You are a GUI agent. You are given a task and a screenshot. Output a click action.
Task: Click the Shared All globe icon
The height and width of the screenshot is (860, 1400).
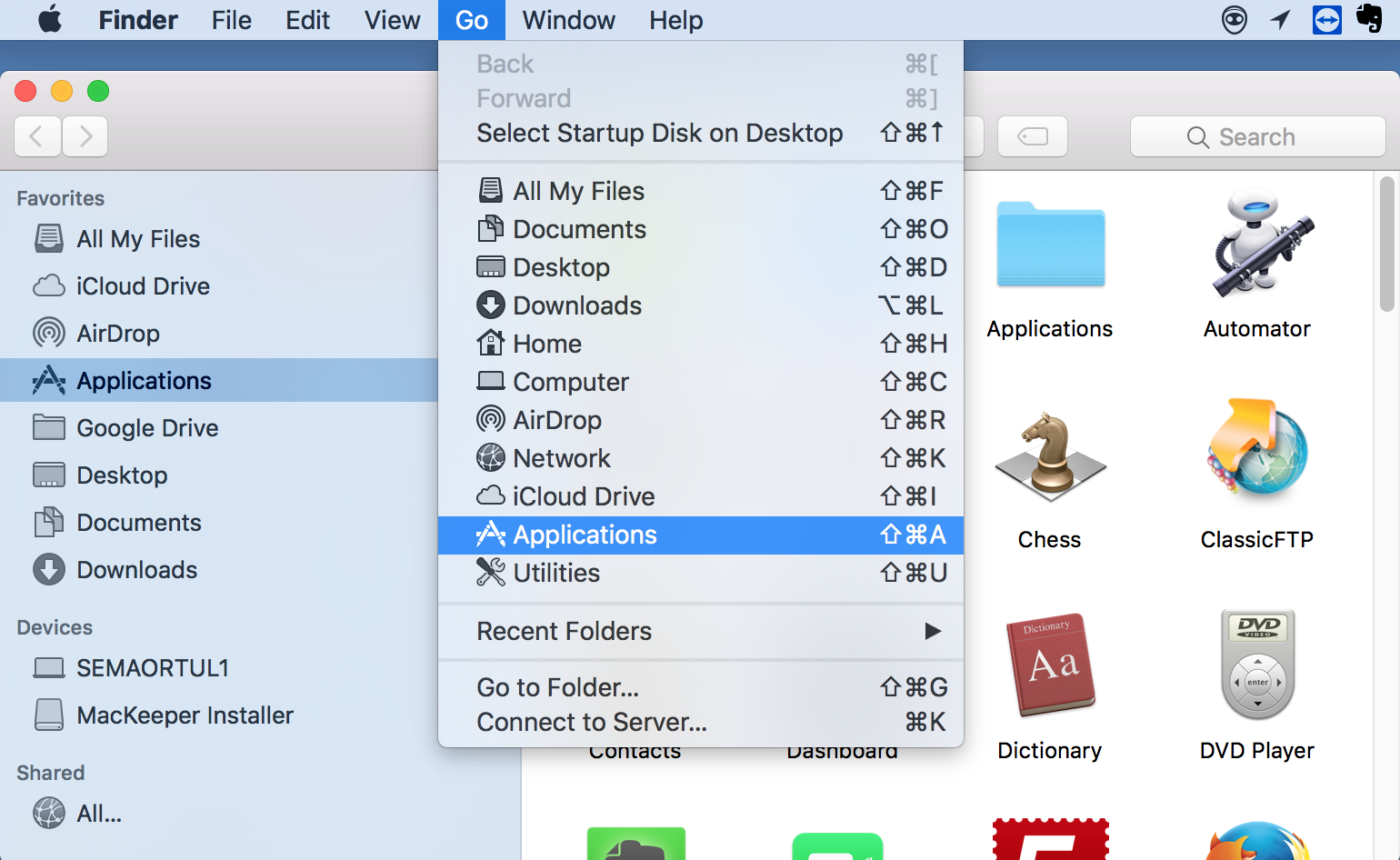pos(49,813)
